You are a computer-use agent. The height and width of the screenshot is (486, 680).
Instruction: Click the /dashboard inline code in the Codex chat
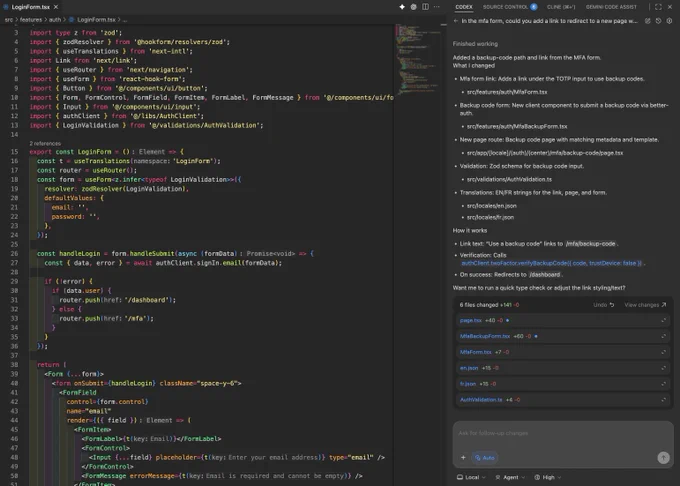(545, 274)
